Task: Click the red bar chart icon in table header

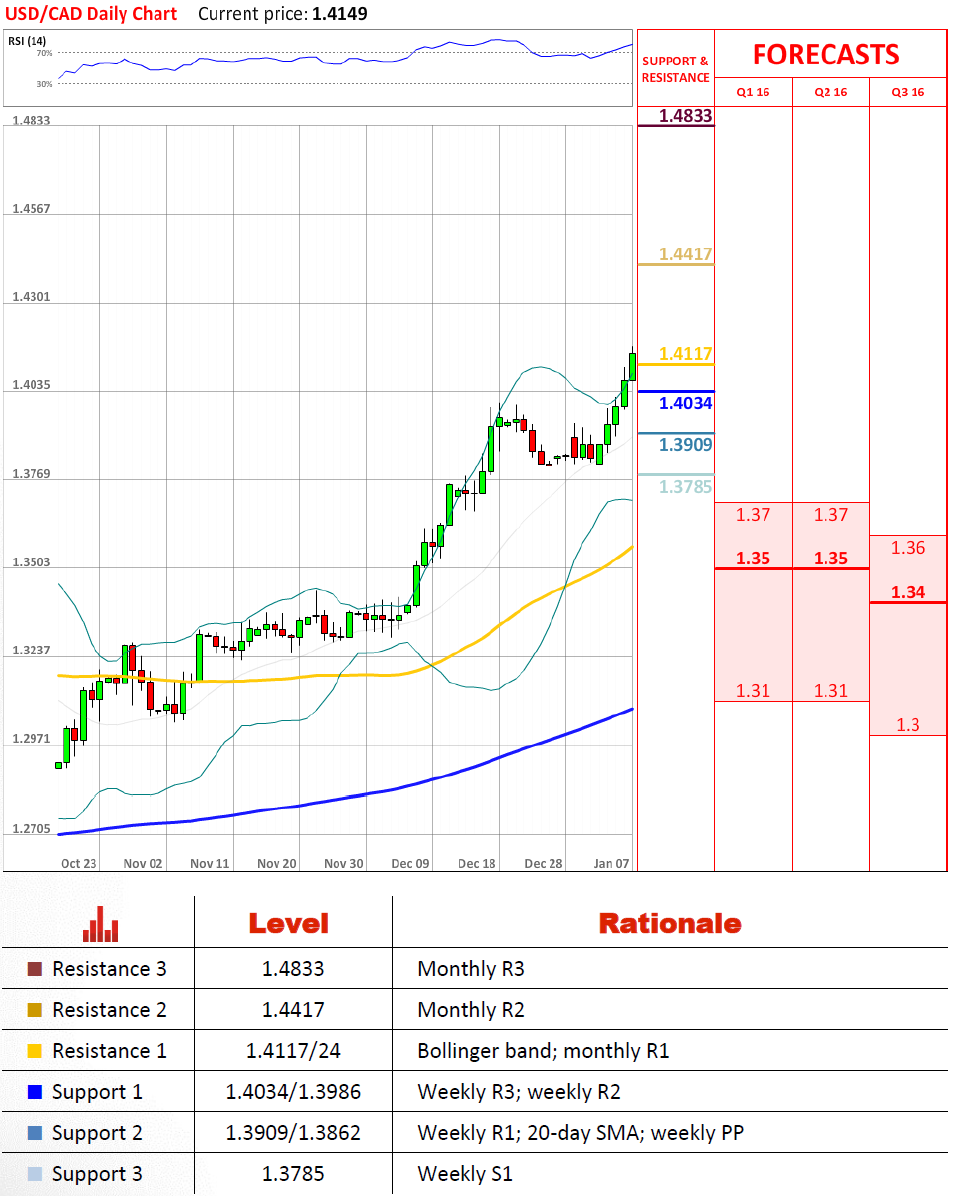Action: point(100,923)
